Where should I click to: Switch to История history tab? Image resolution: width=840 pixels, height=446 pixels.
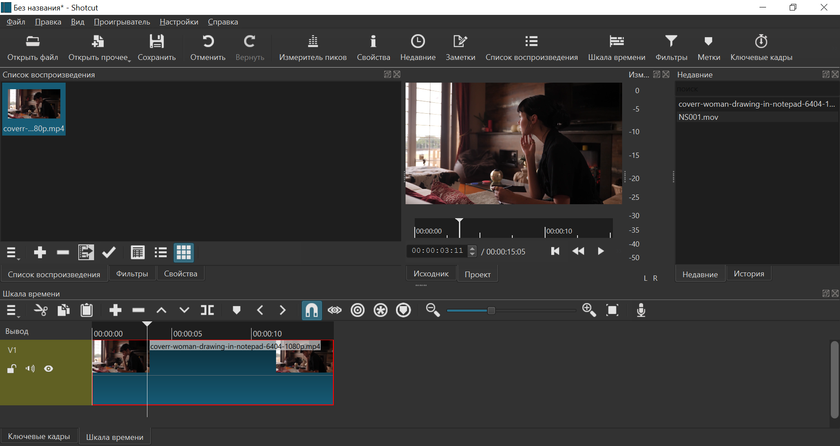(748, 274)
